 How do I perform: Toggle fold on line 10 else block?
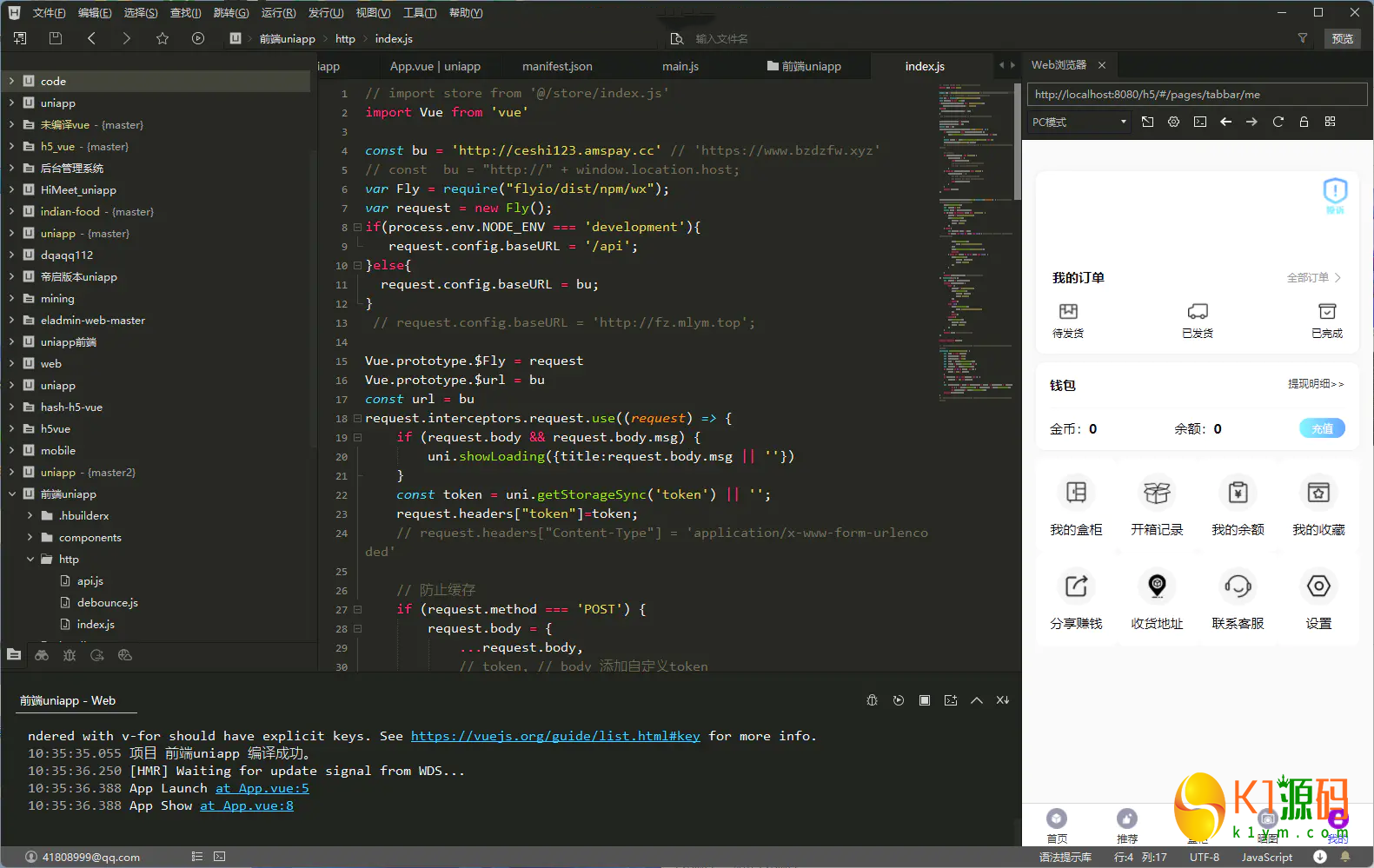coord(357,265)
